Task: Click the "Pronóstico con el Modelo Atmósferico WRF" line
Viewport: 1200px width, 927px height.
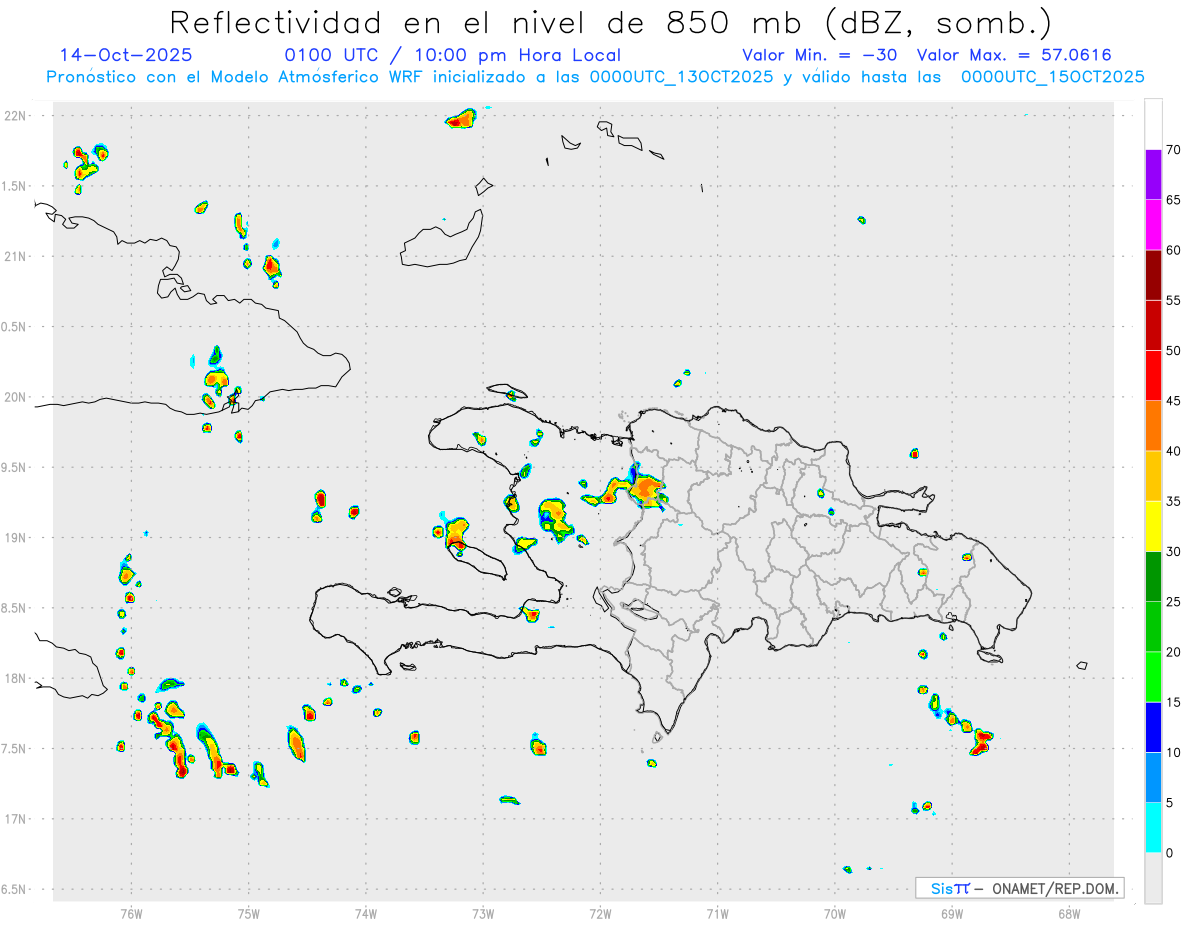Action: coord(595,77)
